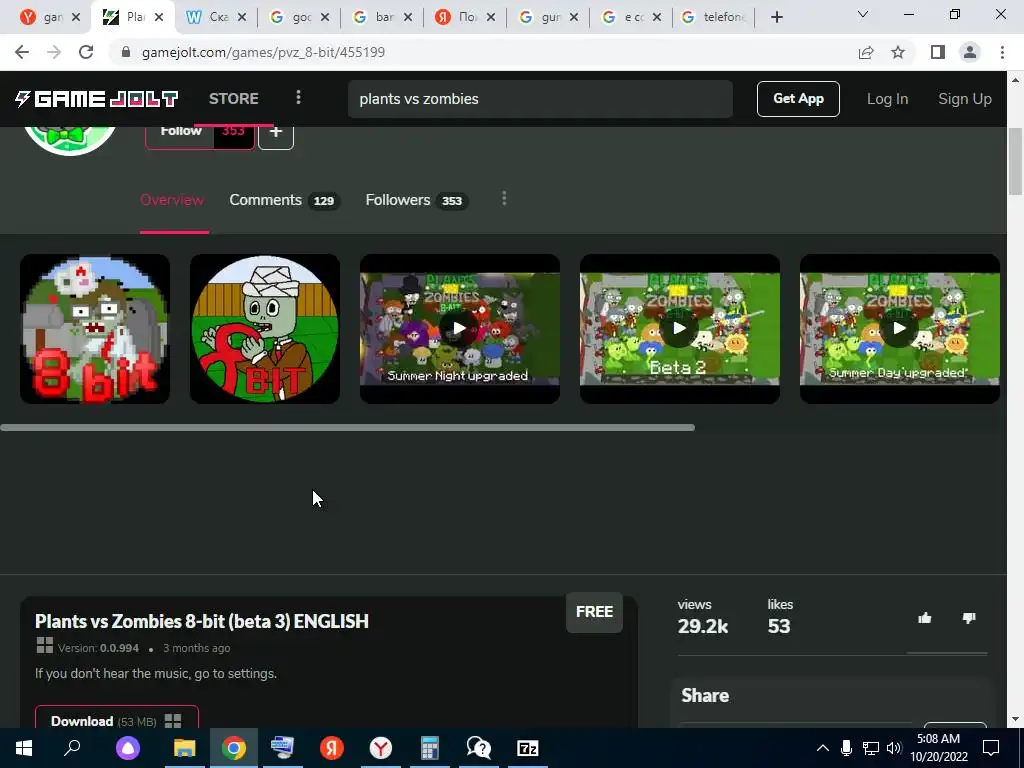Open the help chat bubble taskbar icon
This screenshot has height=768, width=1024.
click(x=479, y=748)
